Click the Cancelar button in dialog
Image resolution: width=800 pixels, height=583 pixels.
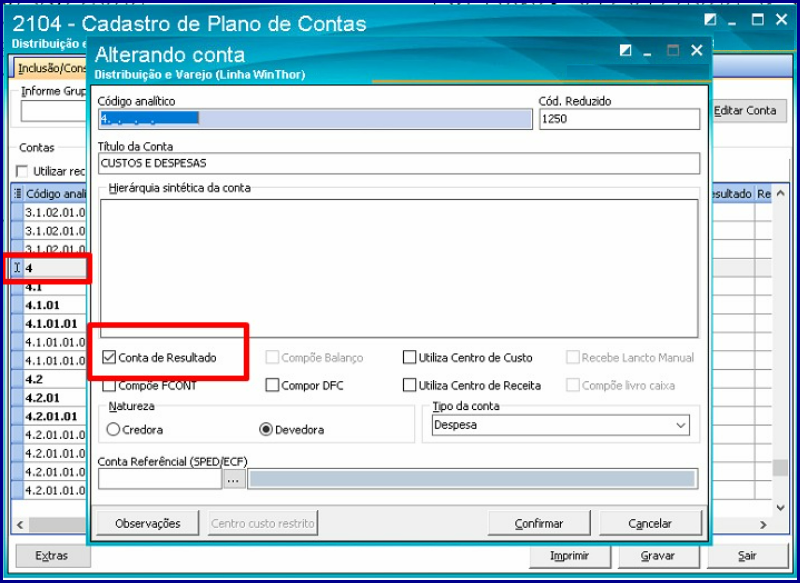point(650,523)
